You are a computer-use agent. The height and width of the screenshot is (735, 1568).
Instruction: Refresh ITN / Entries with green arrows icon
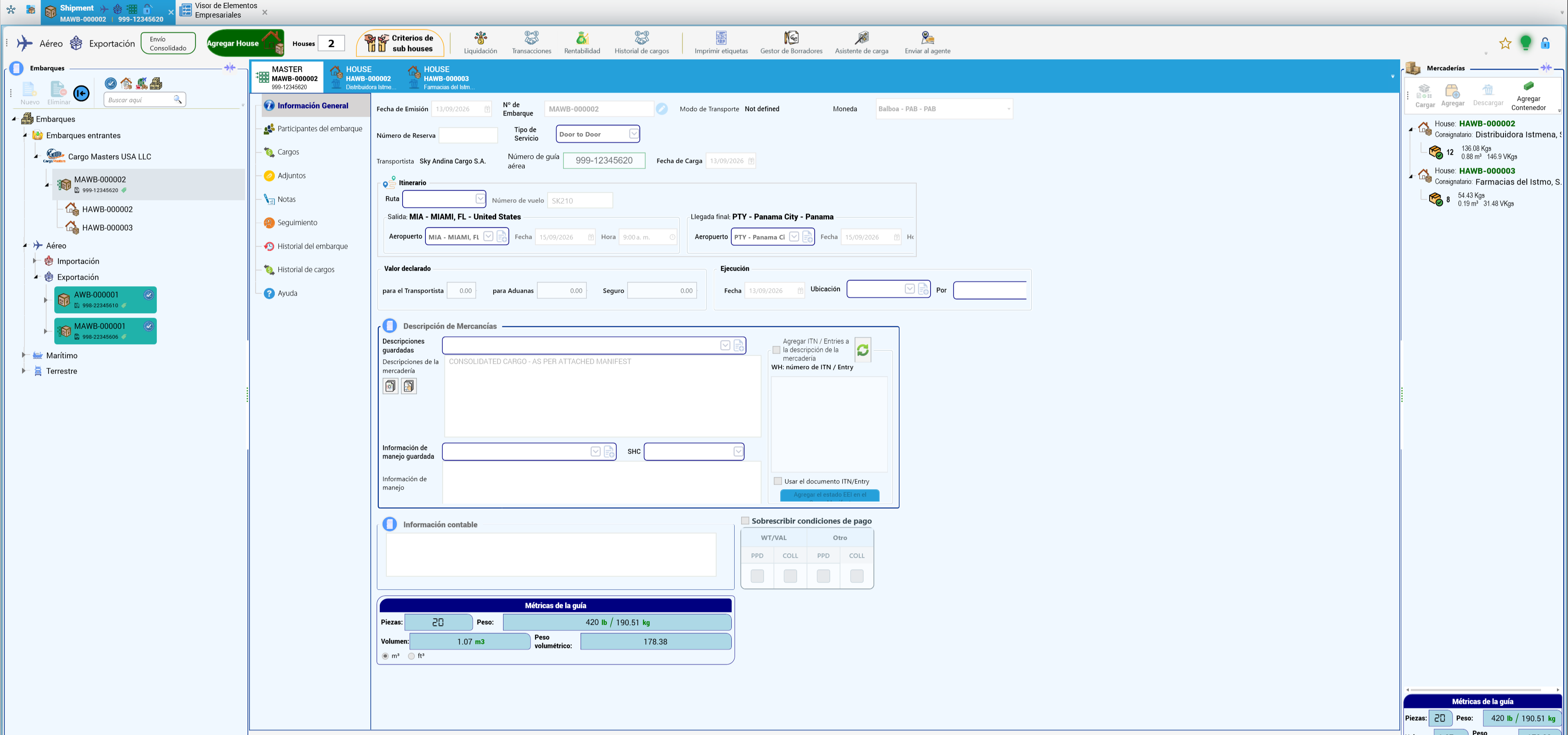click(862, 350)
